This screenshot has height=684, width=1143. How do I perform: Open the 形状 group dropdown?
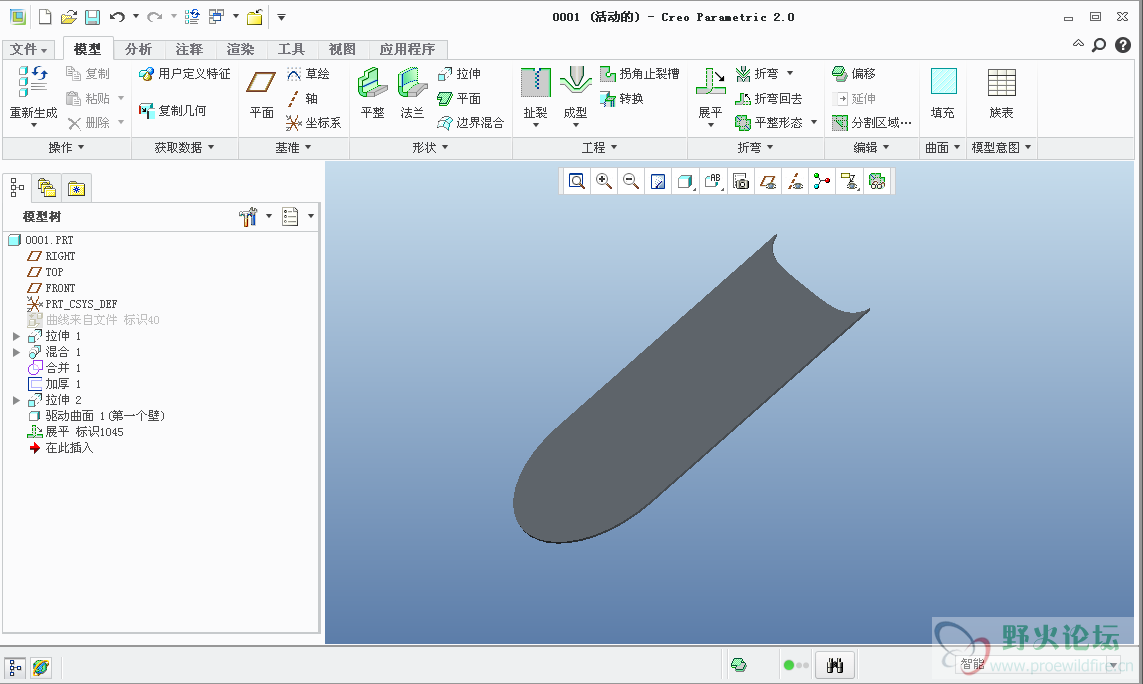(431, 147)
